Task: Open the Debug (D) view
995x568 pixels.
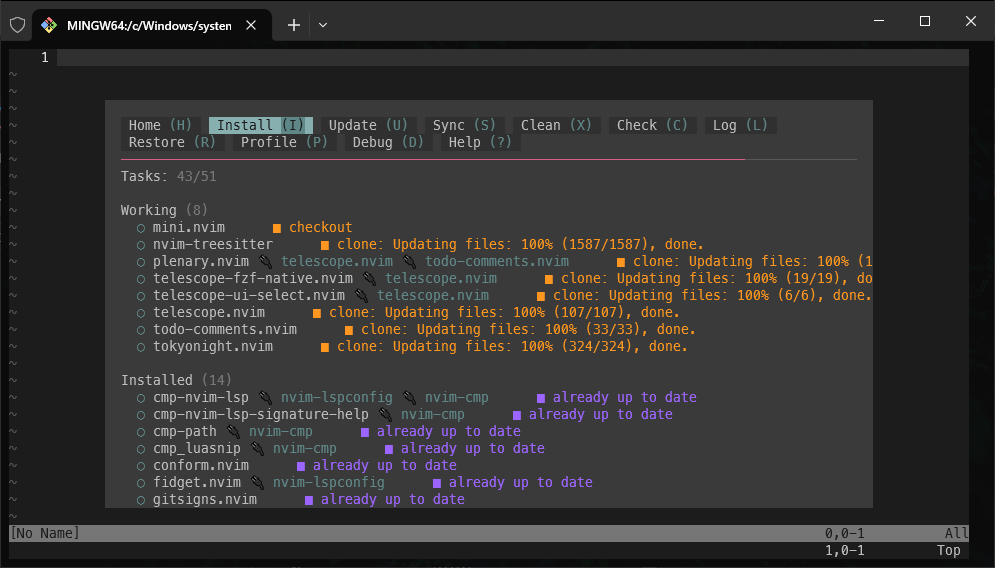Action: 388,142
